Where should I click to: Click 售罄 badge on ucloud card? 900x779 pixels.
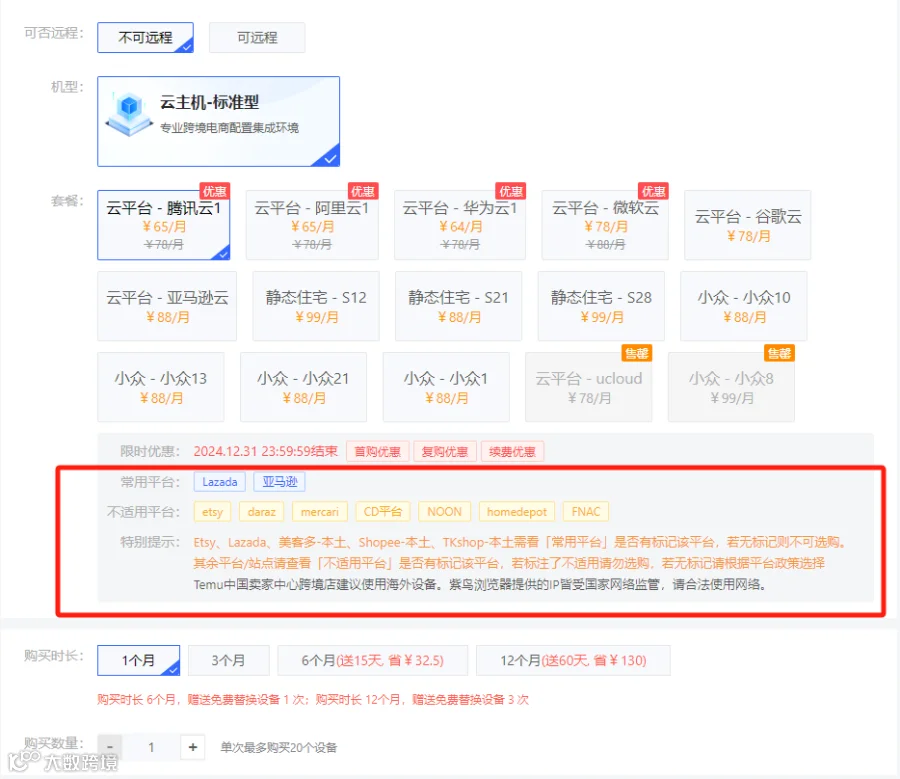637,353
